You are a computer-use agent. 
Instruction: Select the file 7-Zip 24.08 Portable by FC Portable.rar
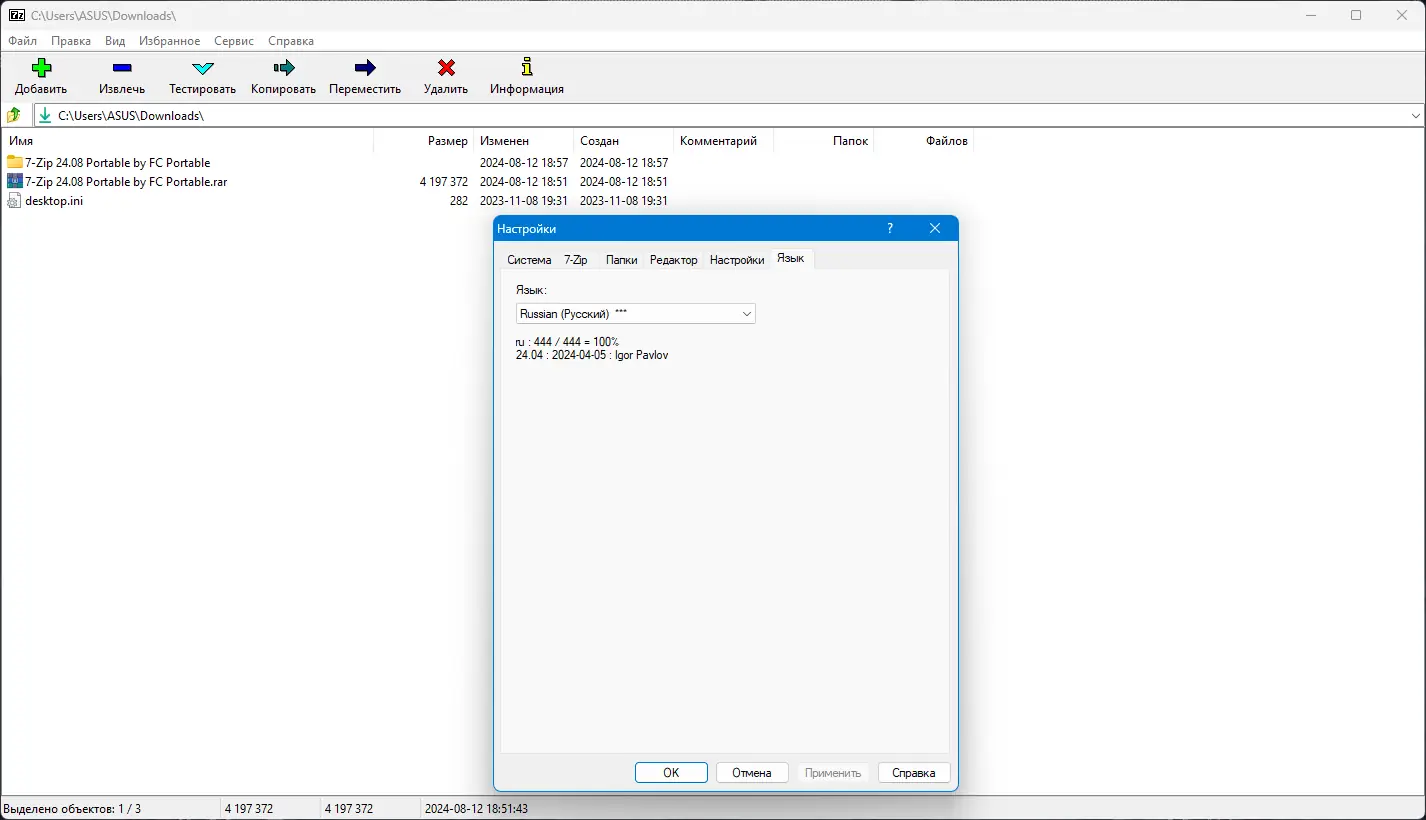click(x=126, y=181)
